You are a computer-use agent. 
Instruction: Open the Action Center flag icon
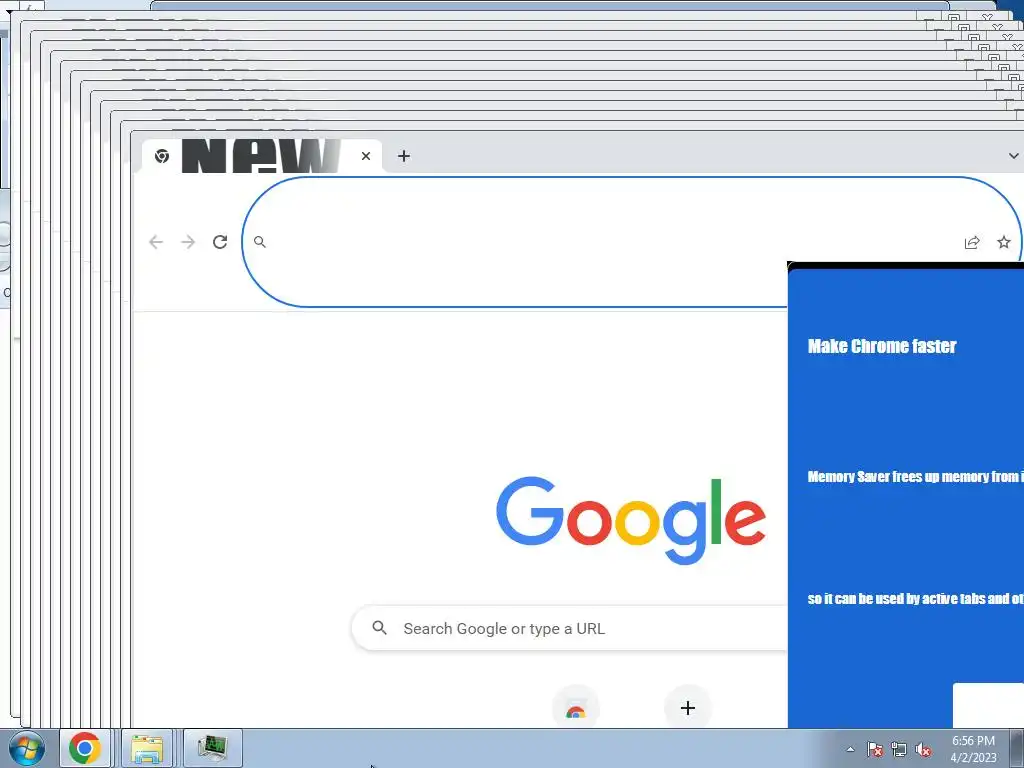tap(874, 749)
